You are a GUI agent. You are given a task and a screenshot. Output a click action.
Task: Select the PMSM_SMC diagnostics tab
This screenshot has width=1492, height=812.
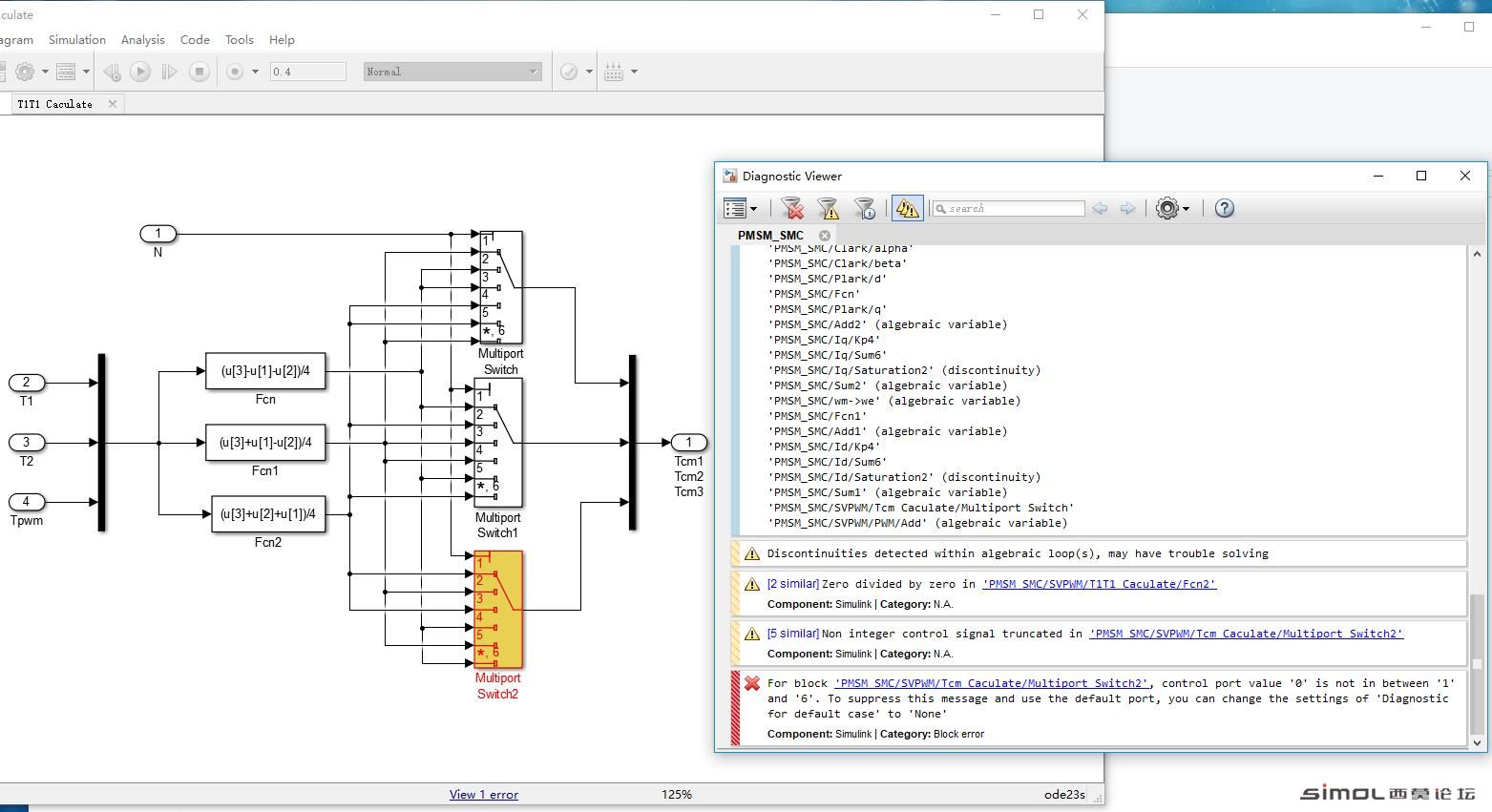coord(770,235)
